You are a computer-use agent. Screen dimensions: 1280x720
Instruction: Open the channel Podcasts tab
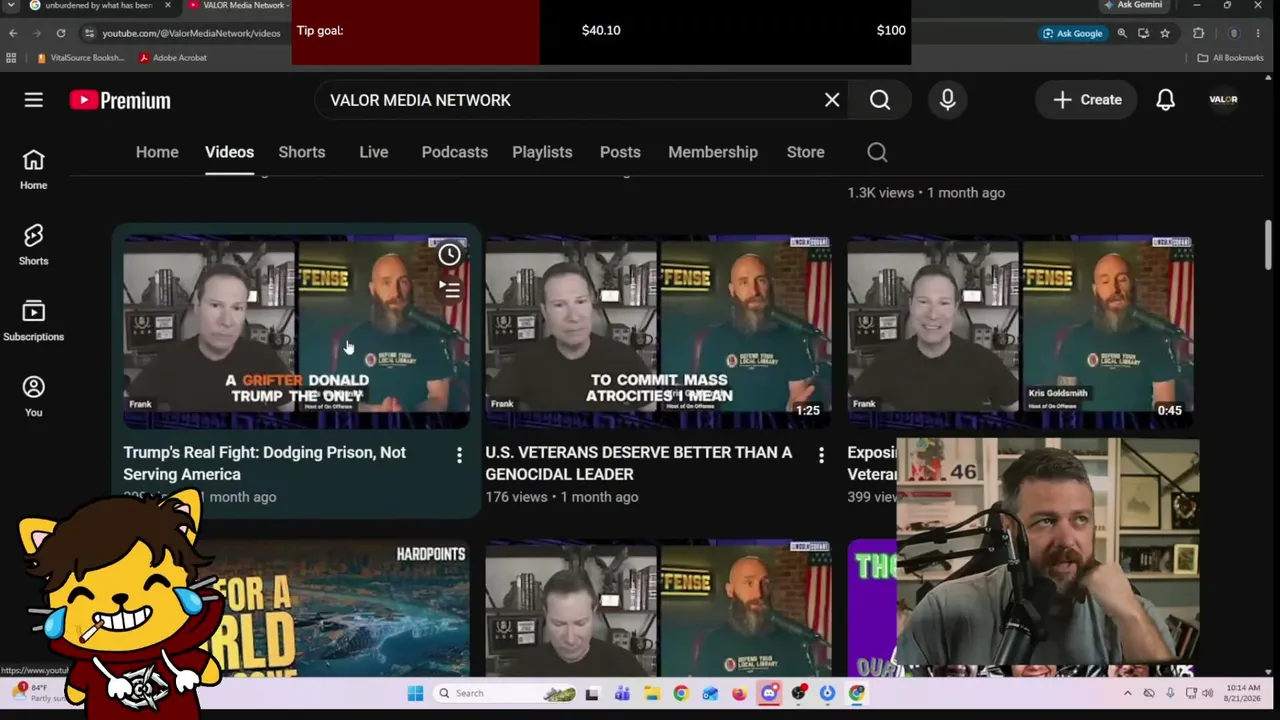click(x=454, y=152)
